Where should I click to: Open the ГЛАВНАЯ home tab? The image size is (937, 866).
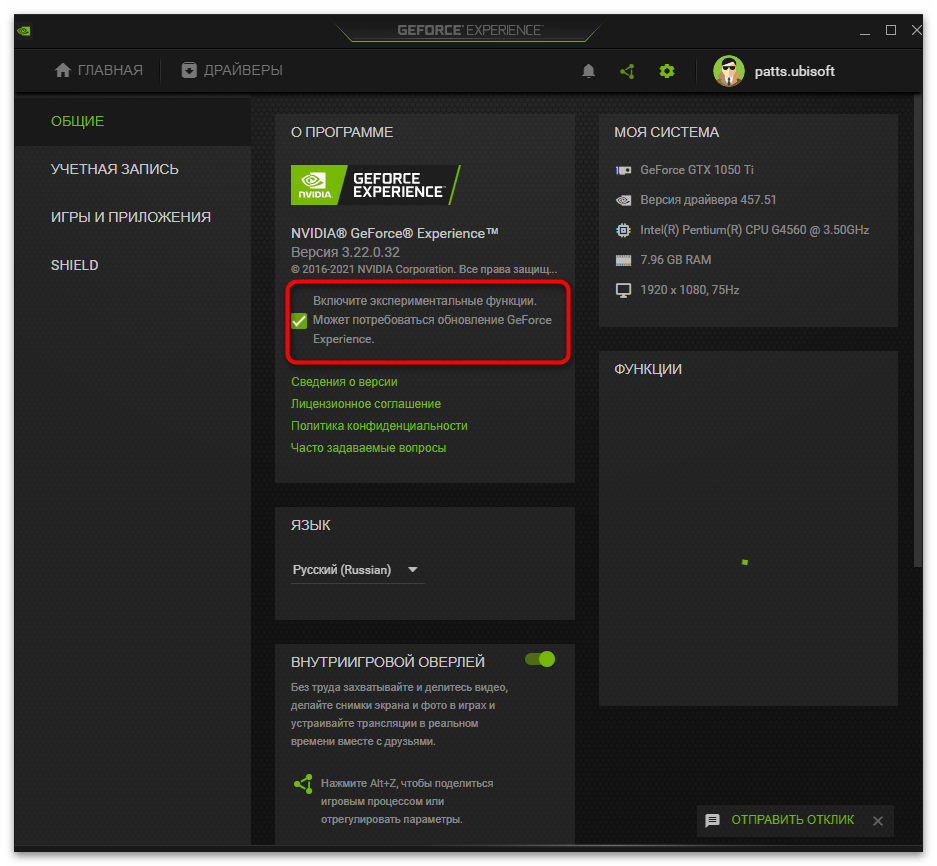[x=98, y=70]
